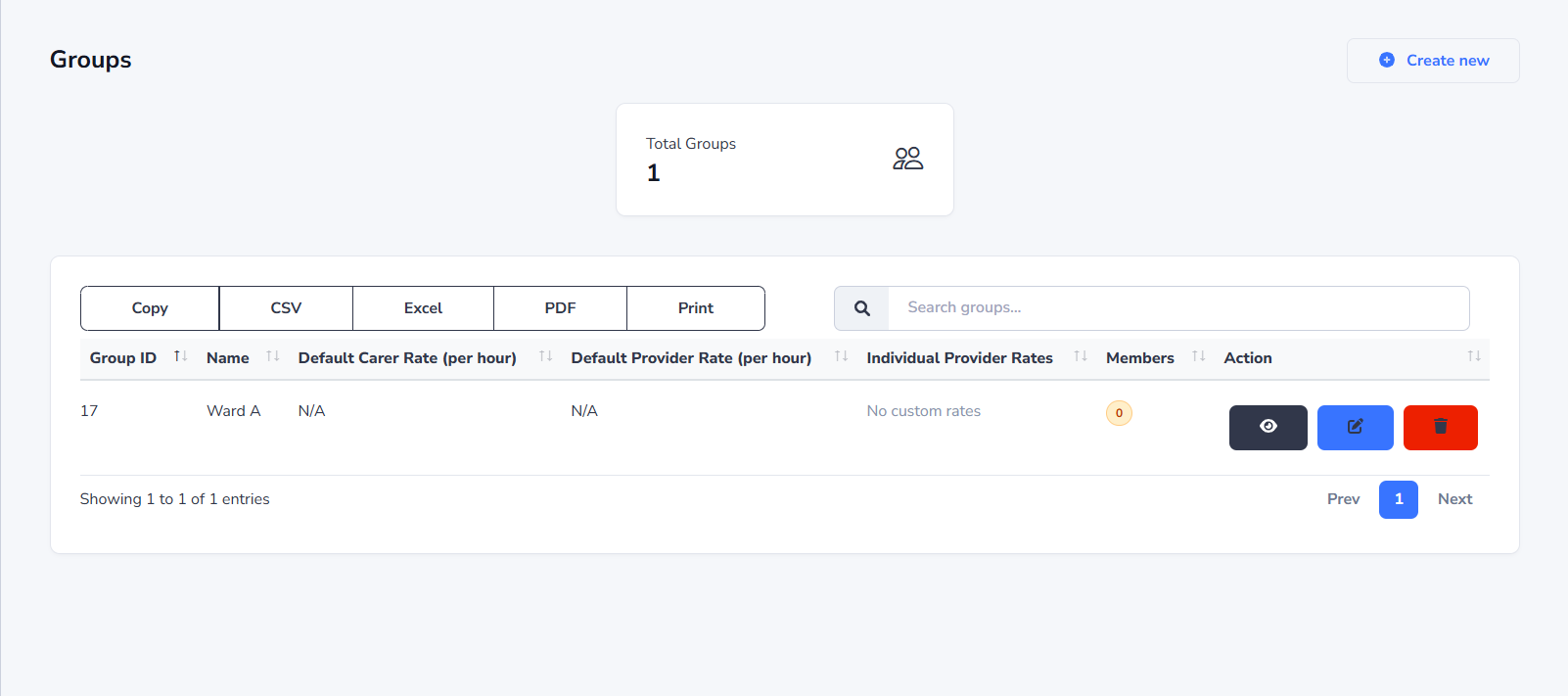Sort by Default Provider Rate column
Image resolution: width=1568 pixels, height=696 pixels.
841,356
